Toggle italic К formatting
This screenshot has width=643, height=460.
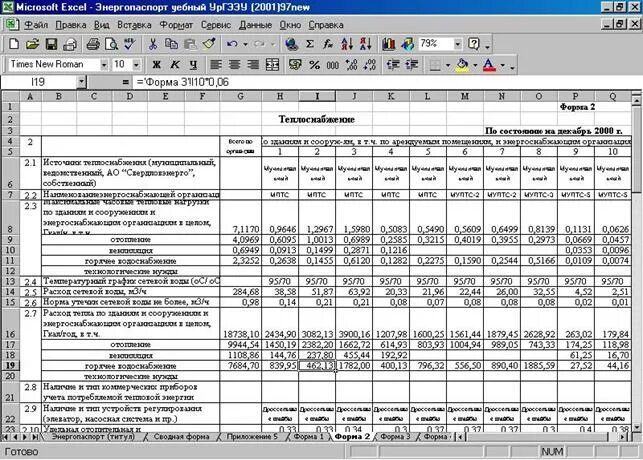click(175, 65)
